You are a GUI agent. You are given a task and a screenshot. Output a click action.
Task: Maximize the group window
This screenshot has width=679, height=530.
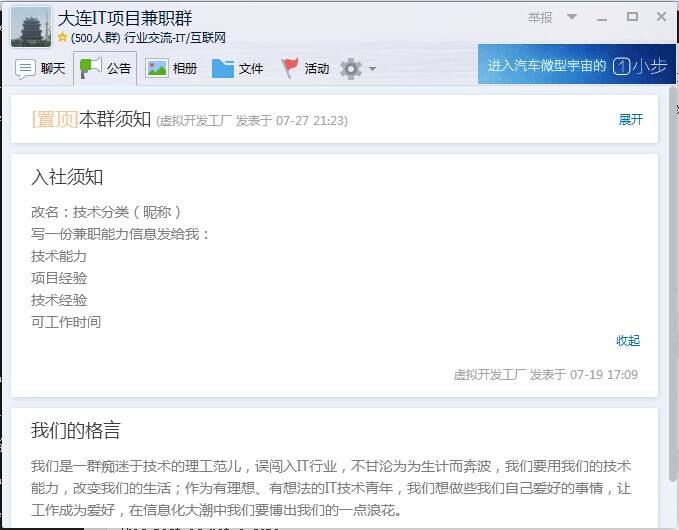tap(632, 17)
